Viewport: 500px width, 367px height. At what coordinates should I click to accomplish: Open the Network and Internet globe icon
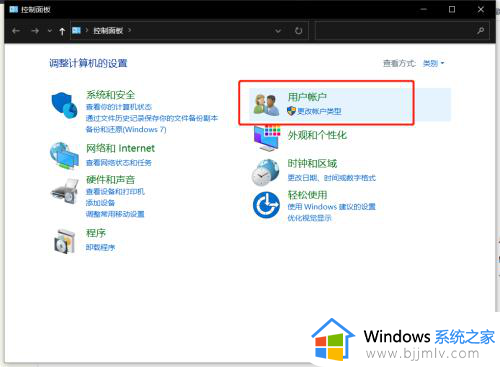point(64,156)
